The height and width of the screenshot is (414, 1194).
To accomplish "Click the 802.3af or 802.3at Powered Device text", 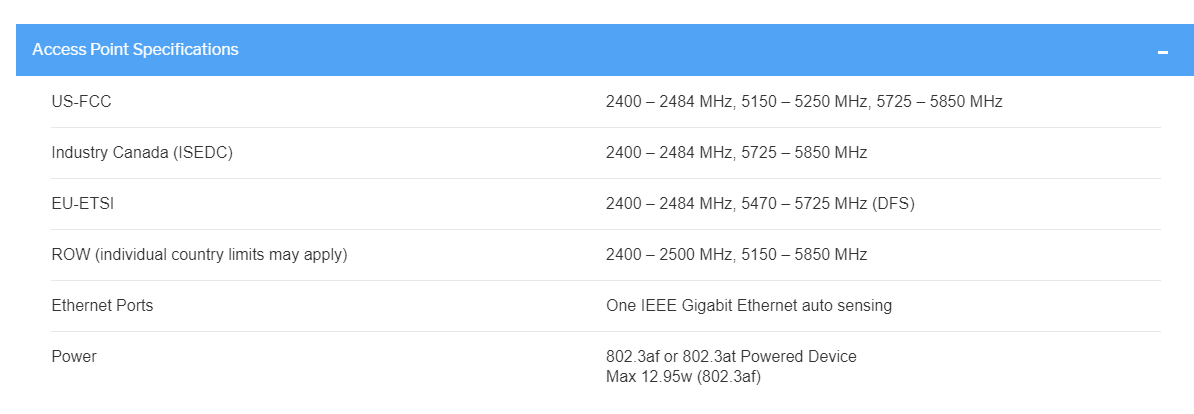I will pos(731,356).
